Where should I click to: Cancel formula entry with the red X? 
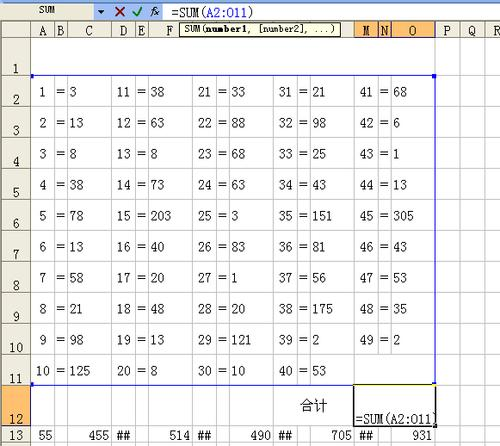pos(120,12)
